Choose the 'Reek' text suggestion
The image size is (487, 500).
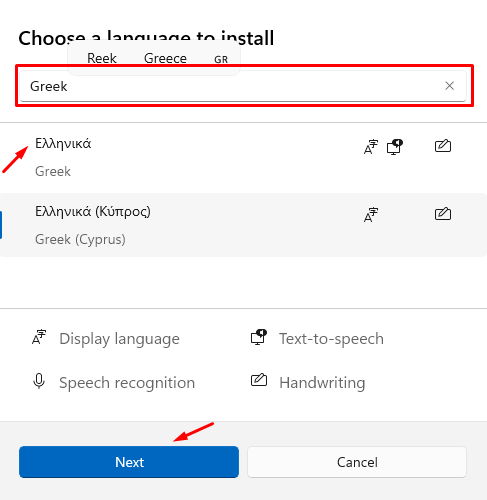(102, 58)
